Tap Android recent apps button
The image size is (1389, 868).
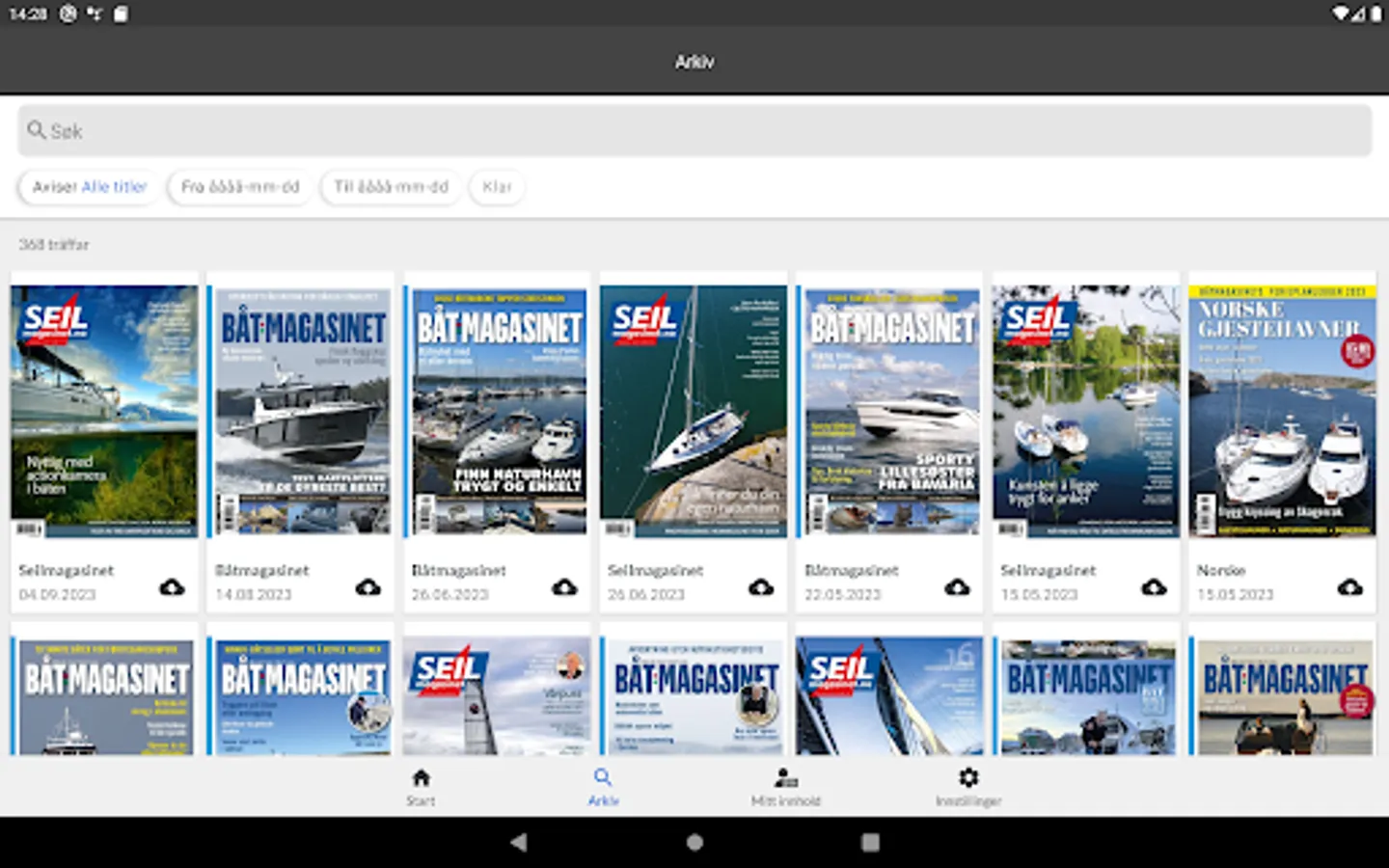pyautogui.click(x=870, y=842)
